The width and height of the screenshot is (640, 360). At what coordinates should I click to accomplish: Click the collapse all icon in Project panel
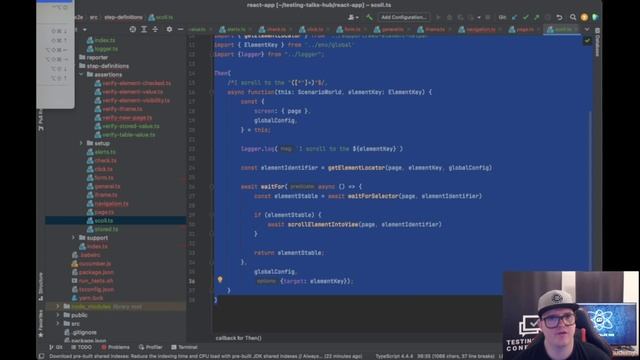coord(155,29)
